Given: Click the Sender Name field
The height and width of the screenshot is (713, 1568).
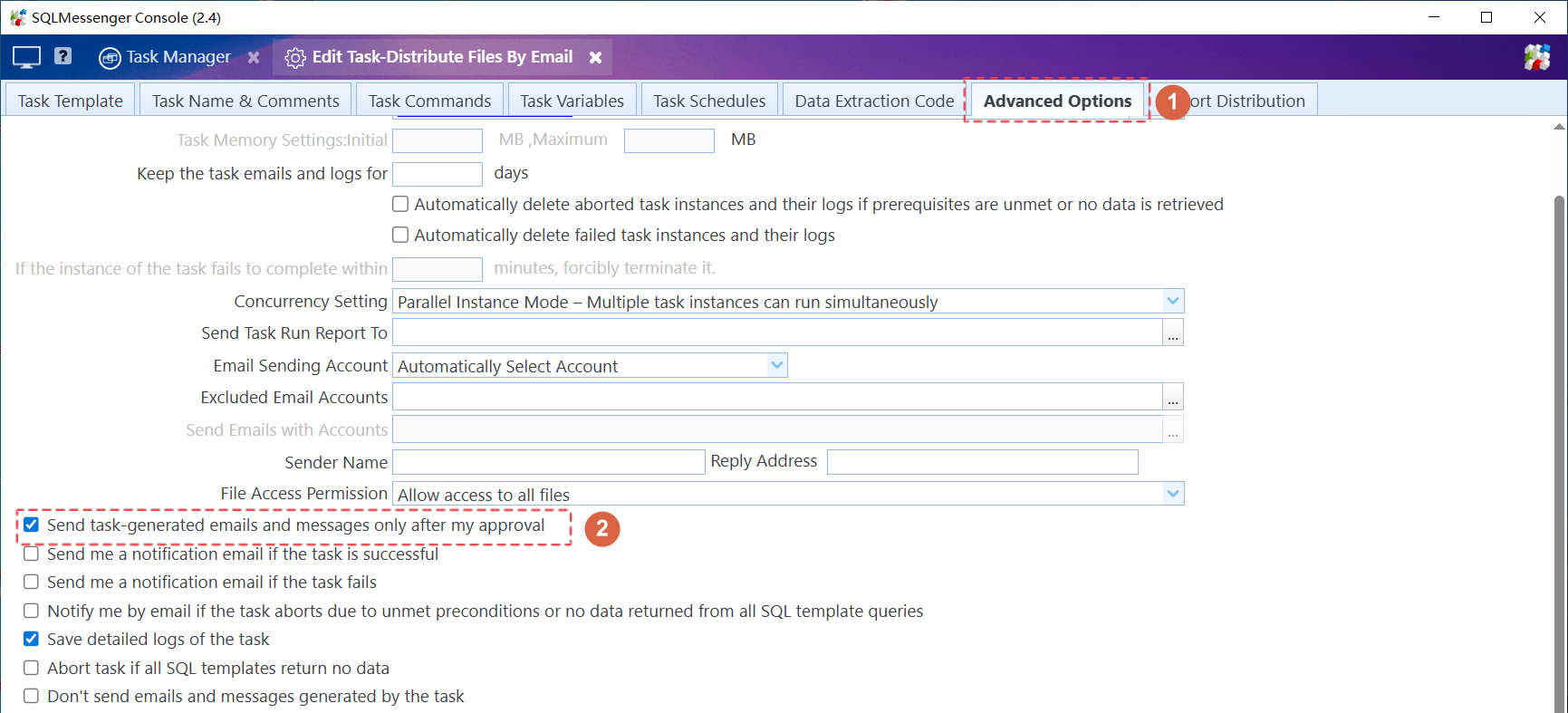Looking at the screenshot, I should [x=548, y=462].
